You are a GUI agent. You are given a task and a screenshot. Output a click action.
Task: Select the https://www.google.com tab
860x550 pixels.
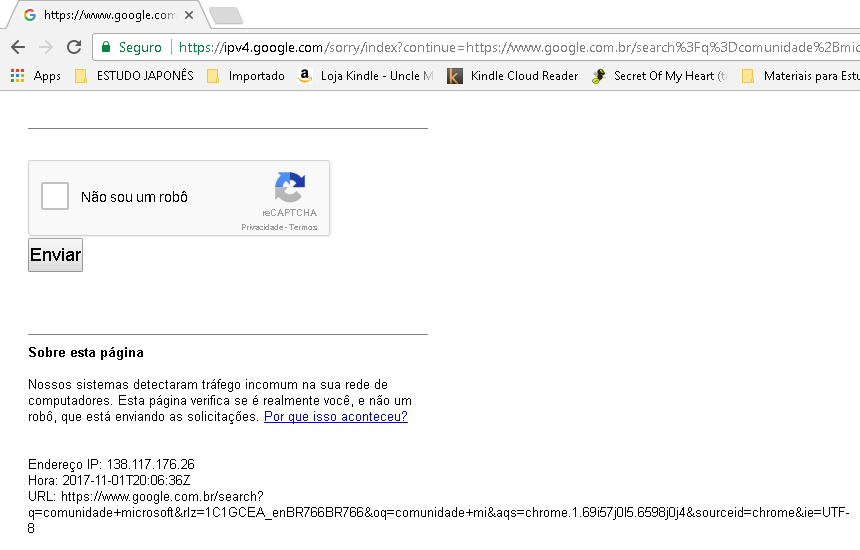(108, 15)
